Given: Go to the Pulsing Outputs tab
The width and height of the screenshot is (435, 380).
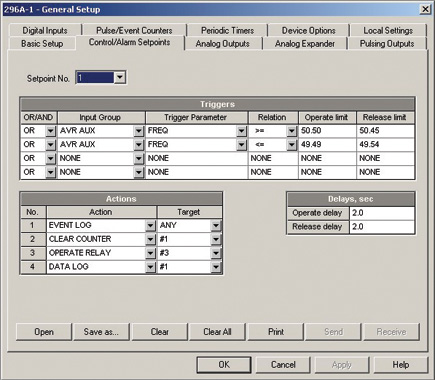Looking at the screenshot, I should pyautogui.click(x=387, y=44).
